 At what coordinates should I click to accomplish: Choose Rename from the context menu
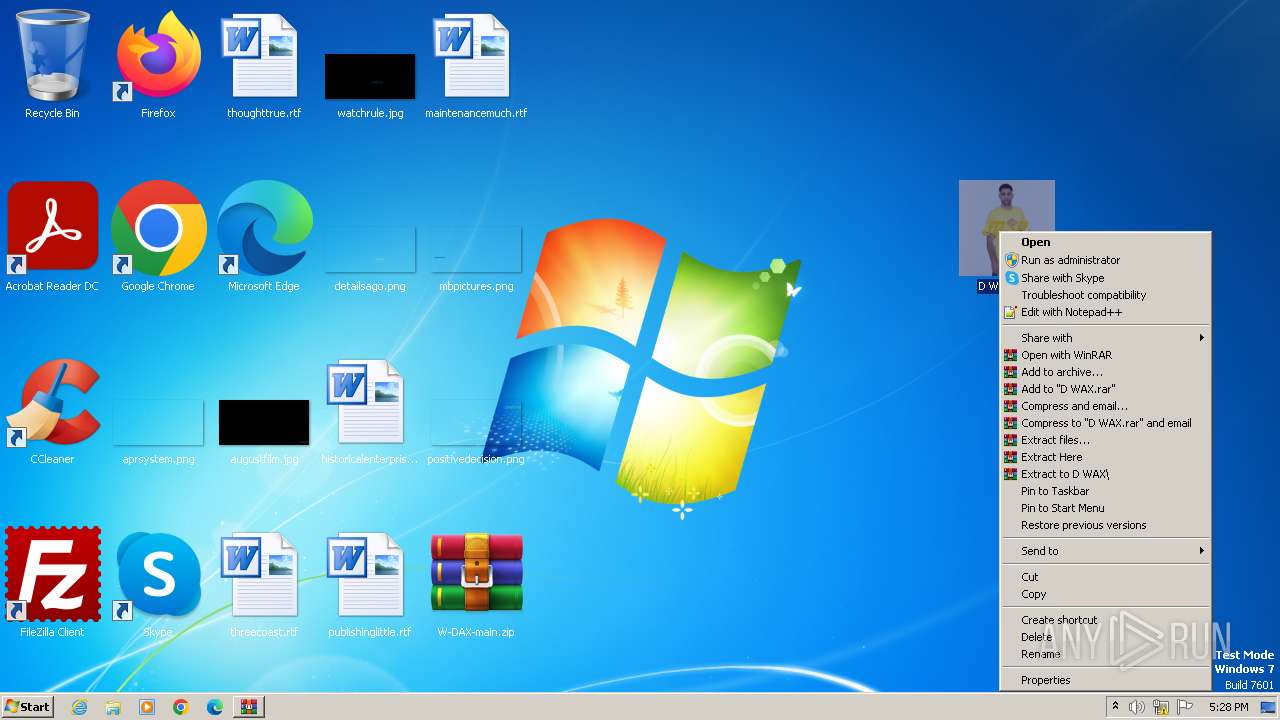tap(1105, 654)
